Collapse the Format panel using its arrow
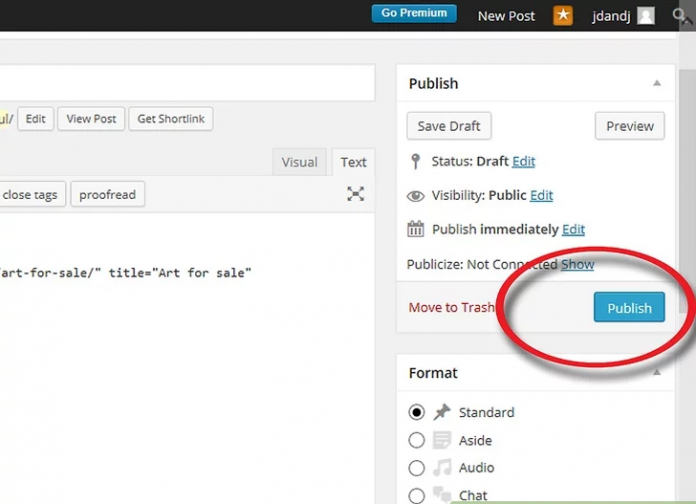696x504 pixels. [657, 373]
